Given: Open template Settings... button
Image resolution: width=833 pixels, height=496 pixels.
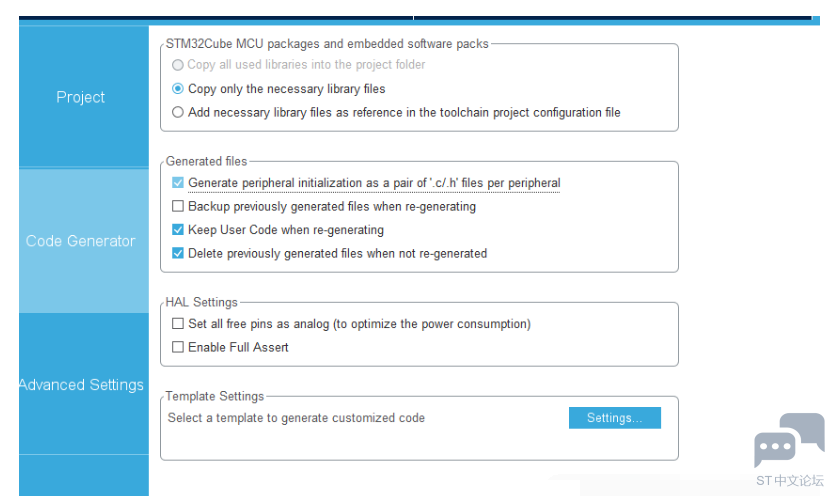Looking at the screenshot, I should [615, 418].
